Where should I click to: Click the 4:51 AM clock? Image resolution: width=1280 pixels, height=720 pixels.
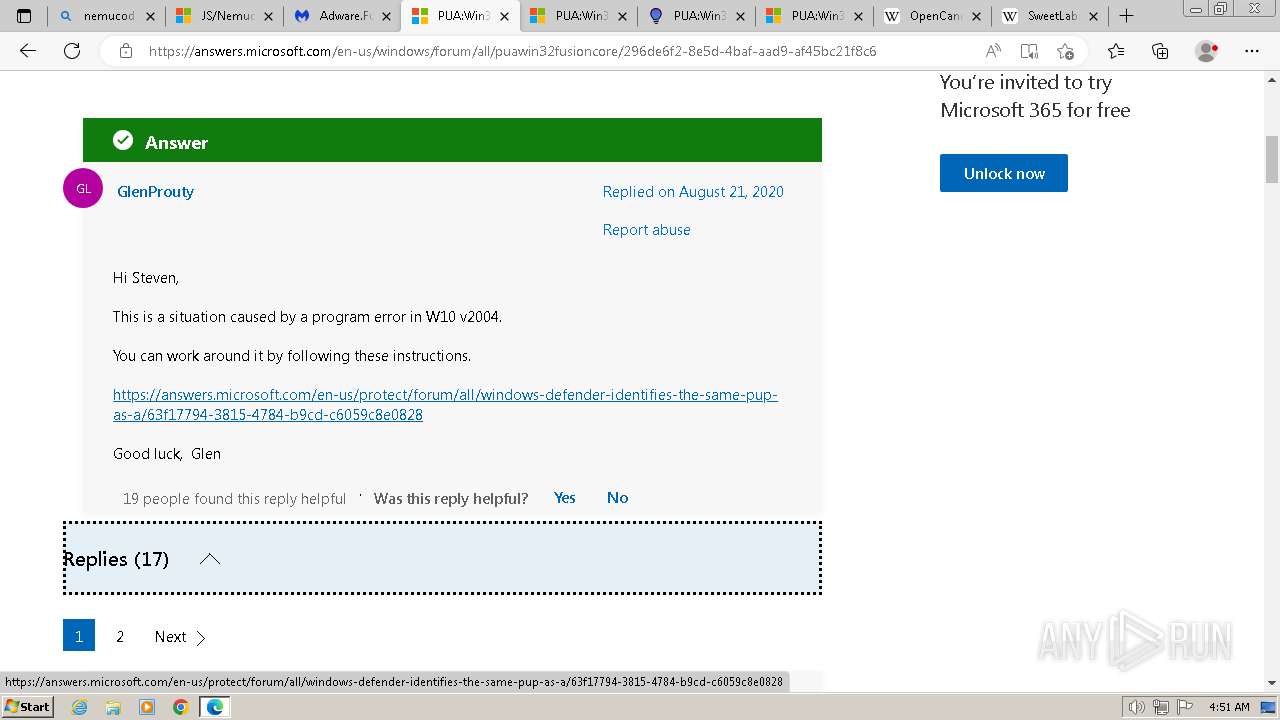click(x=1229, y=707)
